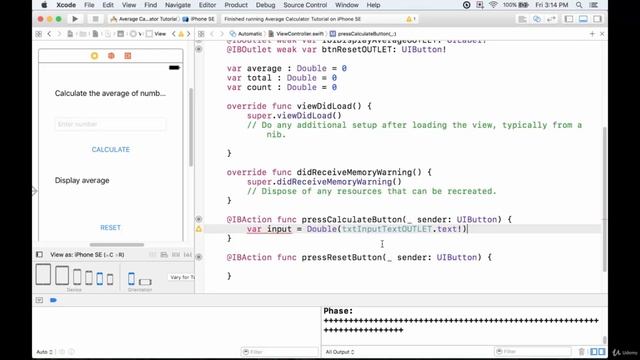The image size is (640, 360).
Task: Open pressCalculateButton method jump bar segment
Action: click(363, 34)
